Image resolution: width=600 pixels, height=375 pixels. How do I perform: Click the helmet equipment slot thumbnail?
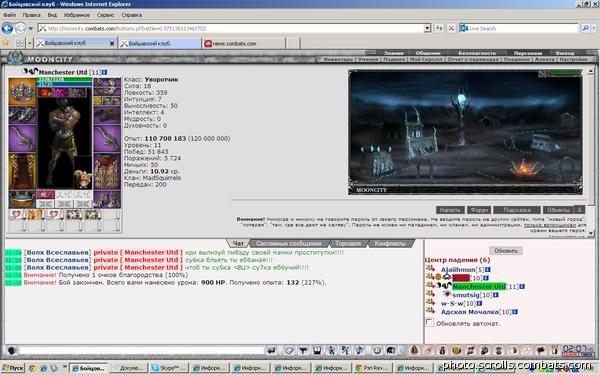pos(22,91)
